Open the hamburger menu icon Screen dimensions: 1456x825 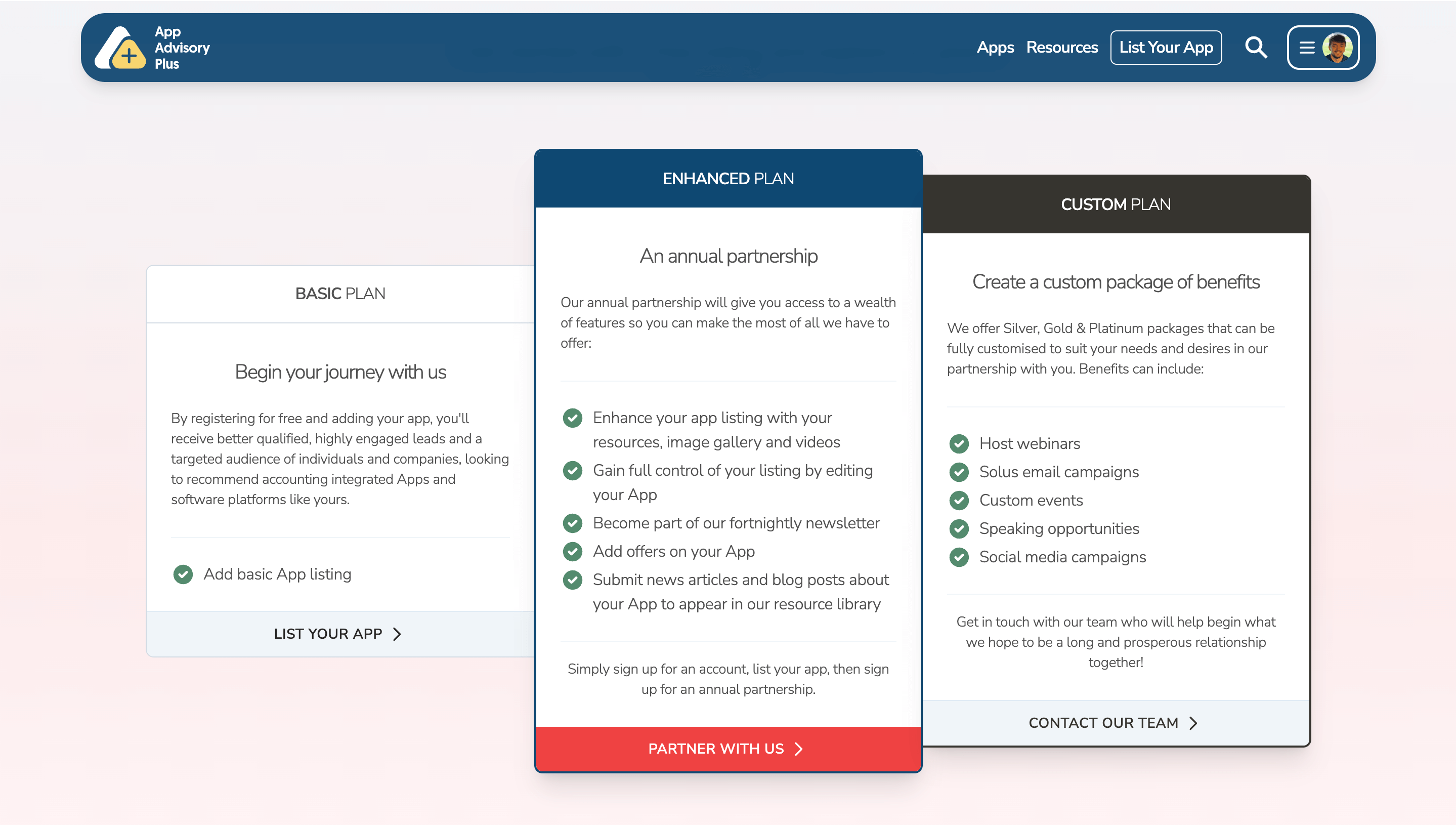[1306, 48]
